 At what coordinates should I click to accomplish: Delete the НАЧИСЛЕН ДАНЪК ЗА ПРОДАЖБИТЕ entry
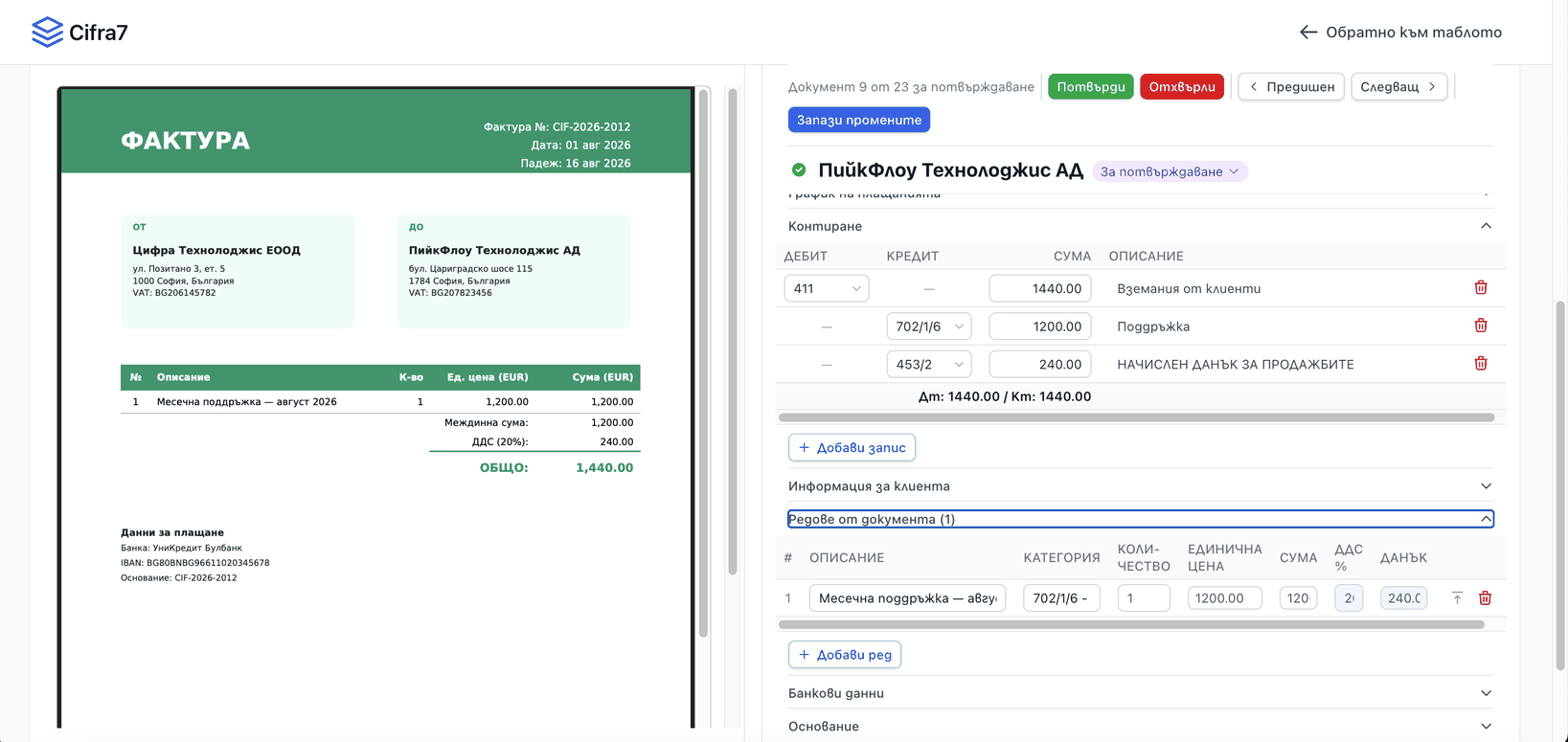click(1481, 363)
